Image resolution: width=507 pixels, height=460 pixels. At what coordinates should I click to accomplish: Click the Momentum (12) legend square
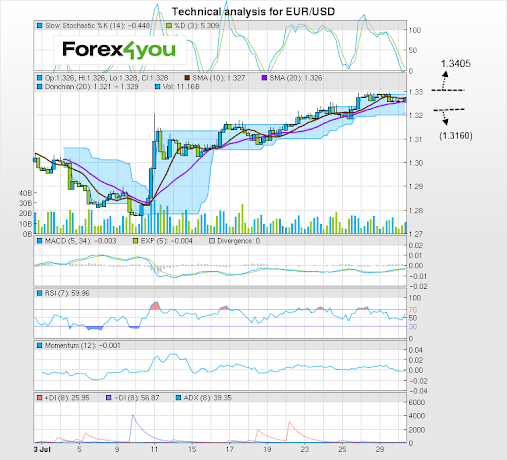click(40, 345)
